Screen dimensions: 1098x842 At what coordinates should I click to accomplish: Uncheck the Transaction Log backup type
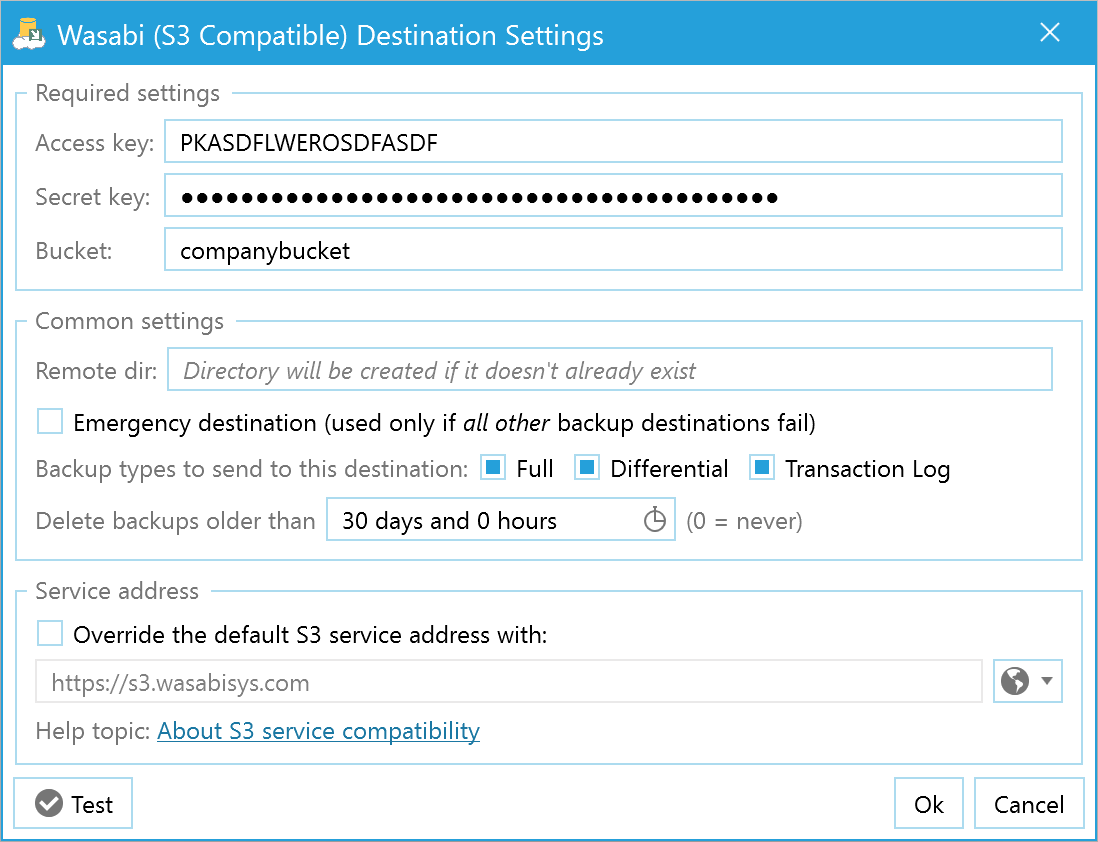click(x=761, y=467)
